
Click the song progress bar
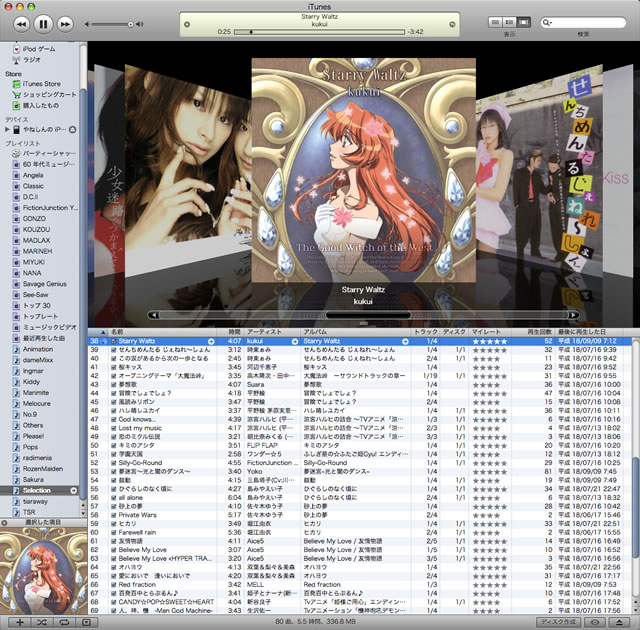pos(320,32)
